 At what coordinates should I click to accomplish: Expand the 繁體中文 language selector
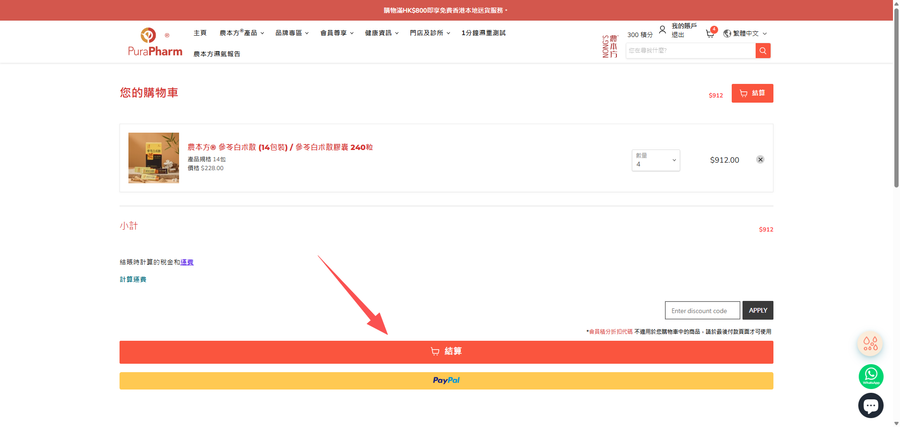click(745, 33)
